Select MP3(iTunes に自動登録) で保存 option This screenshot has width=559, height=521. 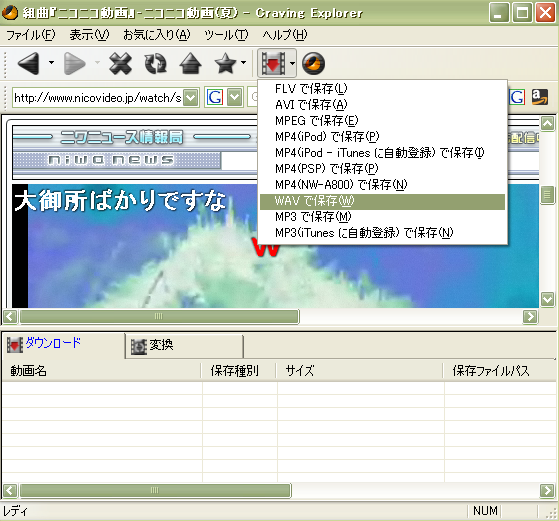pyautogui.click(x=382, y=233)
